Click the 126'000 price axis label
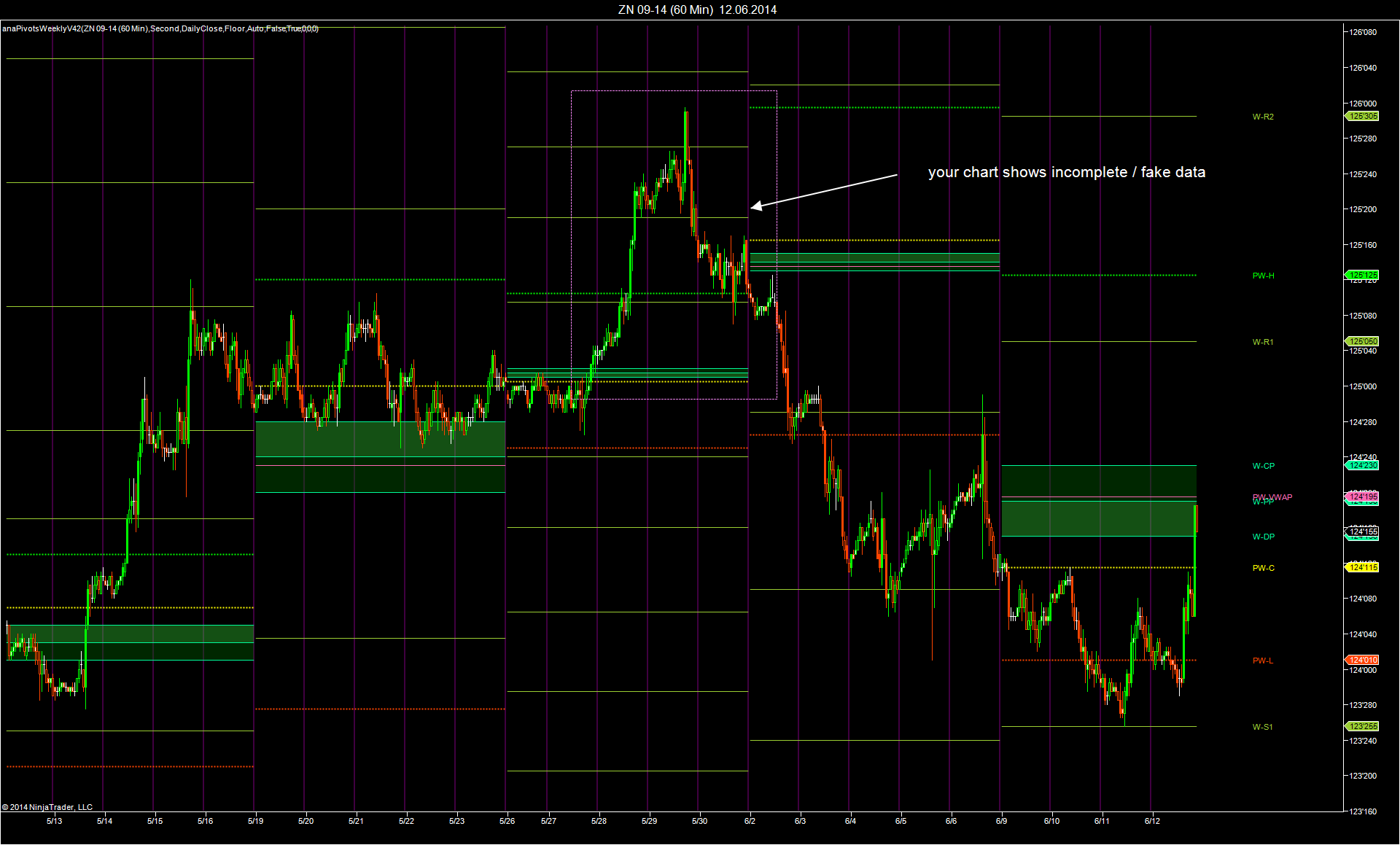The height and width of the screenshot is (845, 1400). [1362, 104]
